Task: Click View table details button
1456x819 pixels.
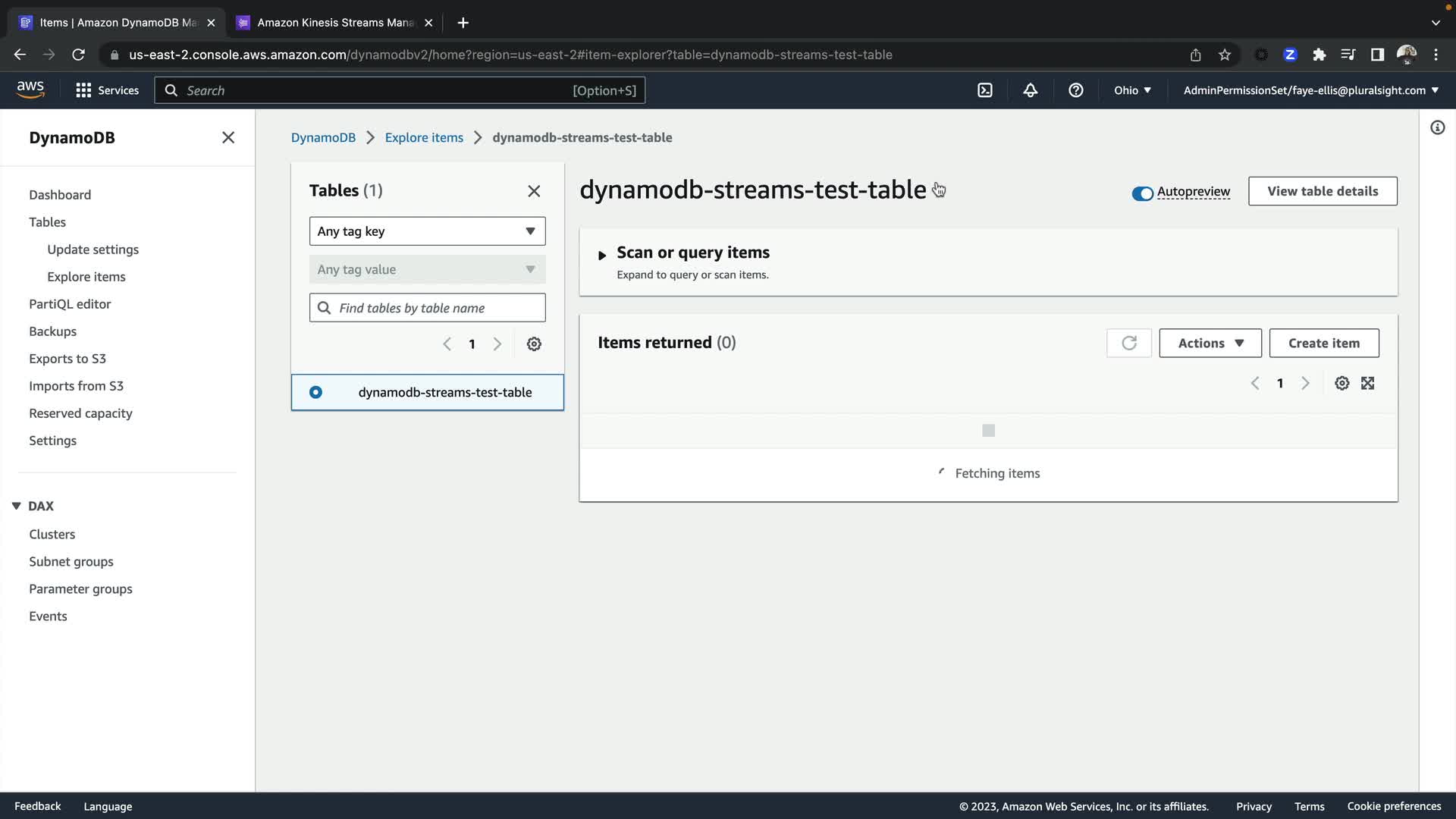Action: point(1322,191)
